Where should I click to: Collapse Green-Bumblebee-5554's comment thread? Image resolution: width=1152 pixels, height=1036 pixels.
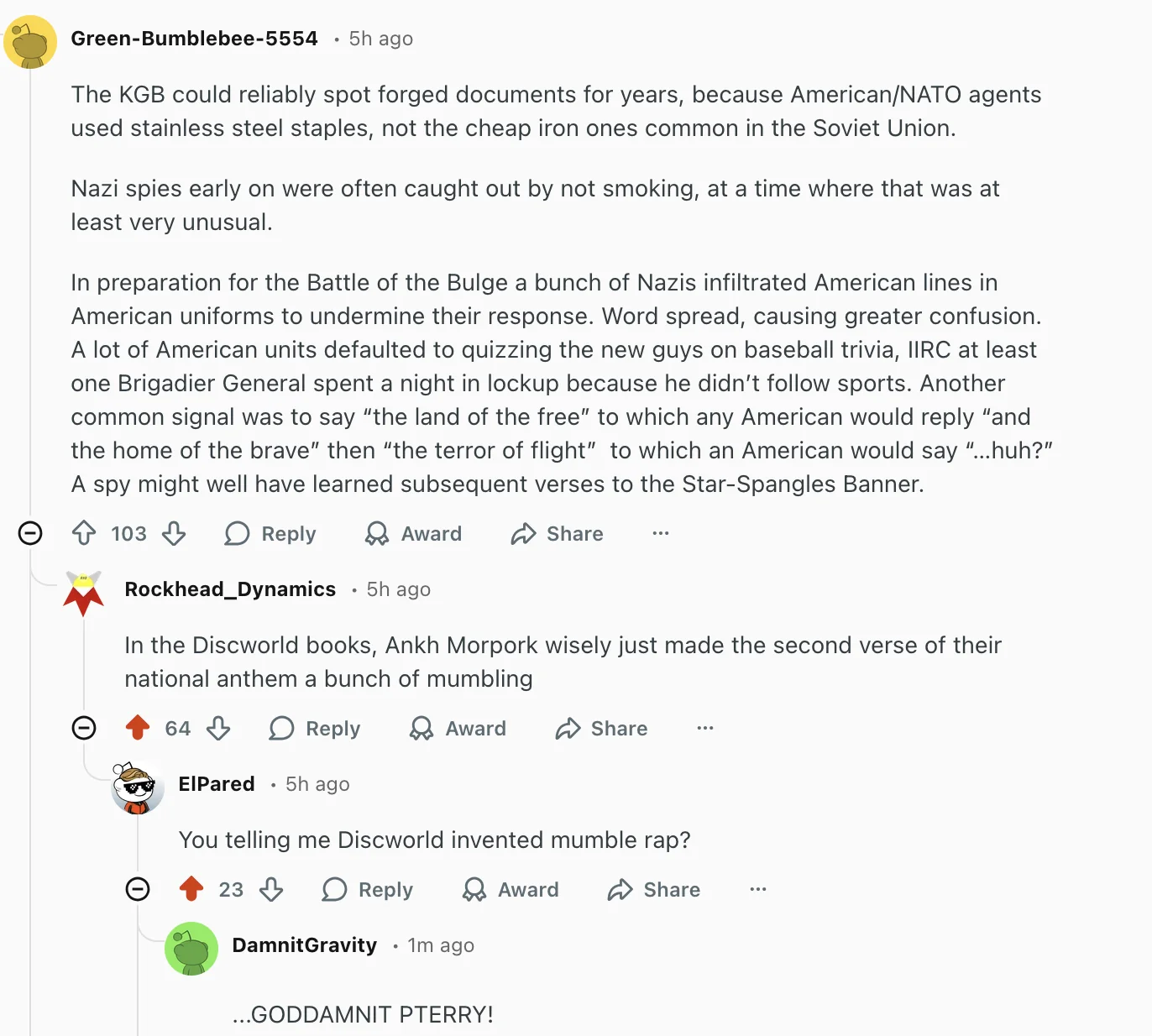(30, 533)
